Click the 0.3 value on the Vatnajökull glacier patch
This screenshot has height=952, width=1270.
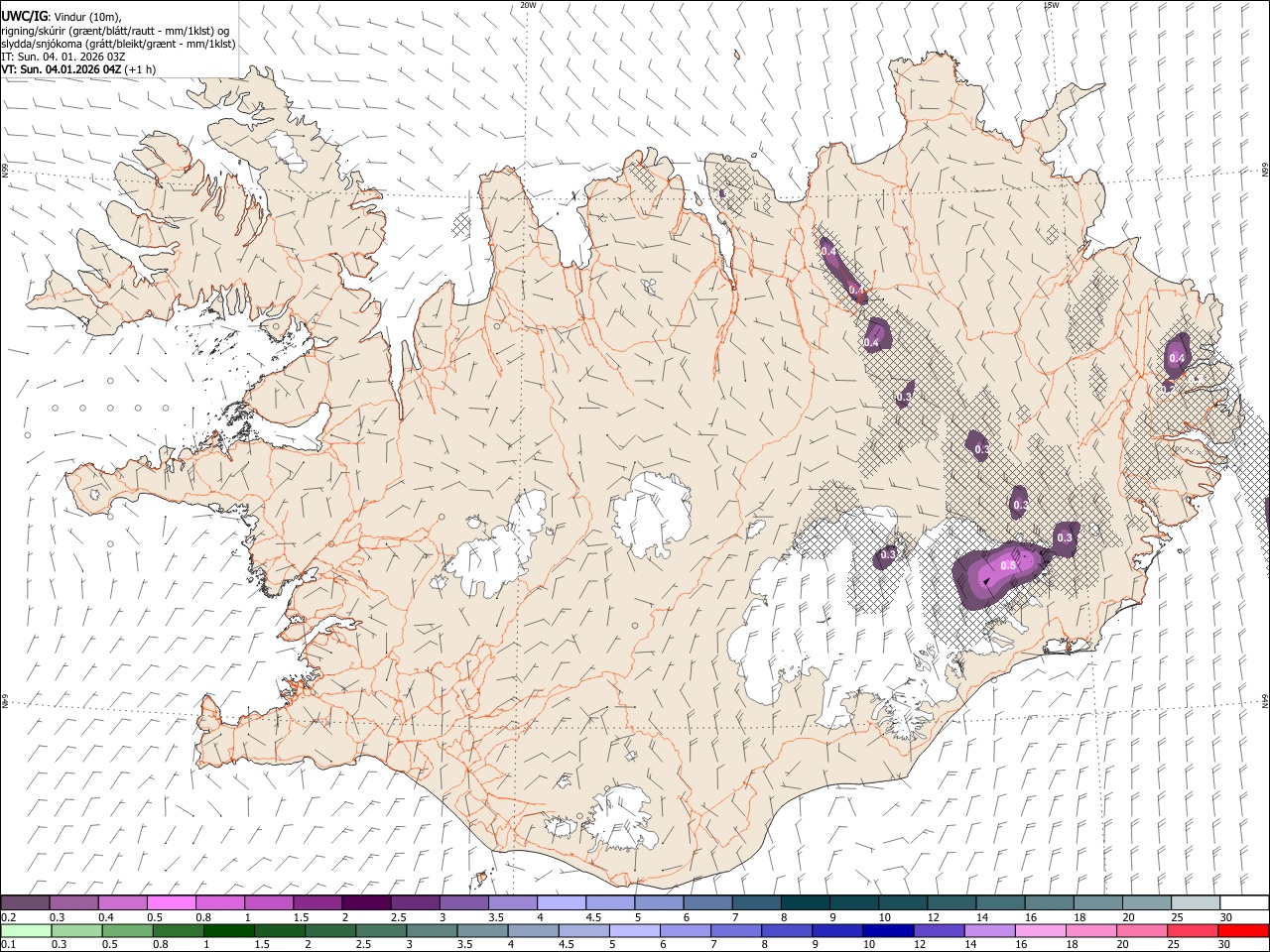(x=888, y=555)
